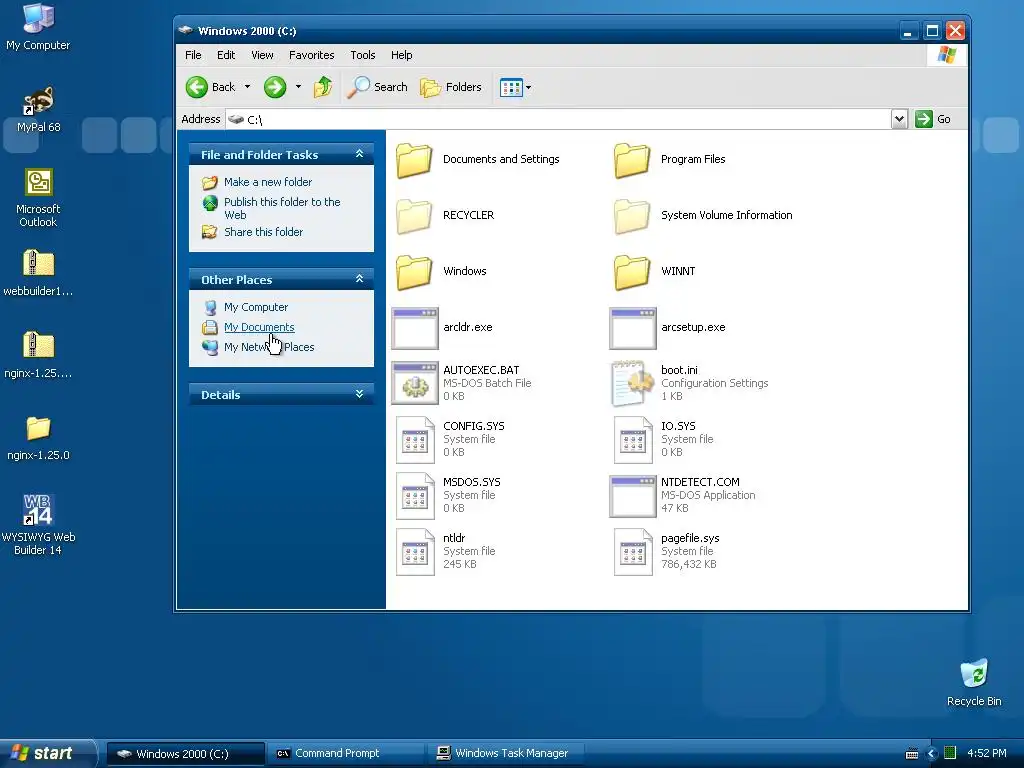Click Publish this folder to the Web
This screenshot has width=1024, height=768.
click(x=282, y=208)
